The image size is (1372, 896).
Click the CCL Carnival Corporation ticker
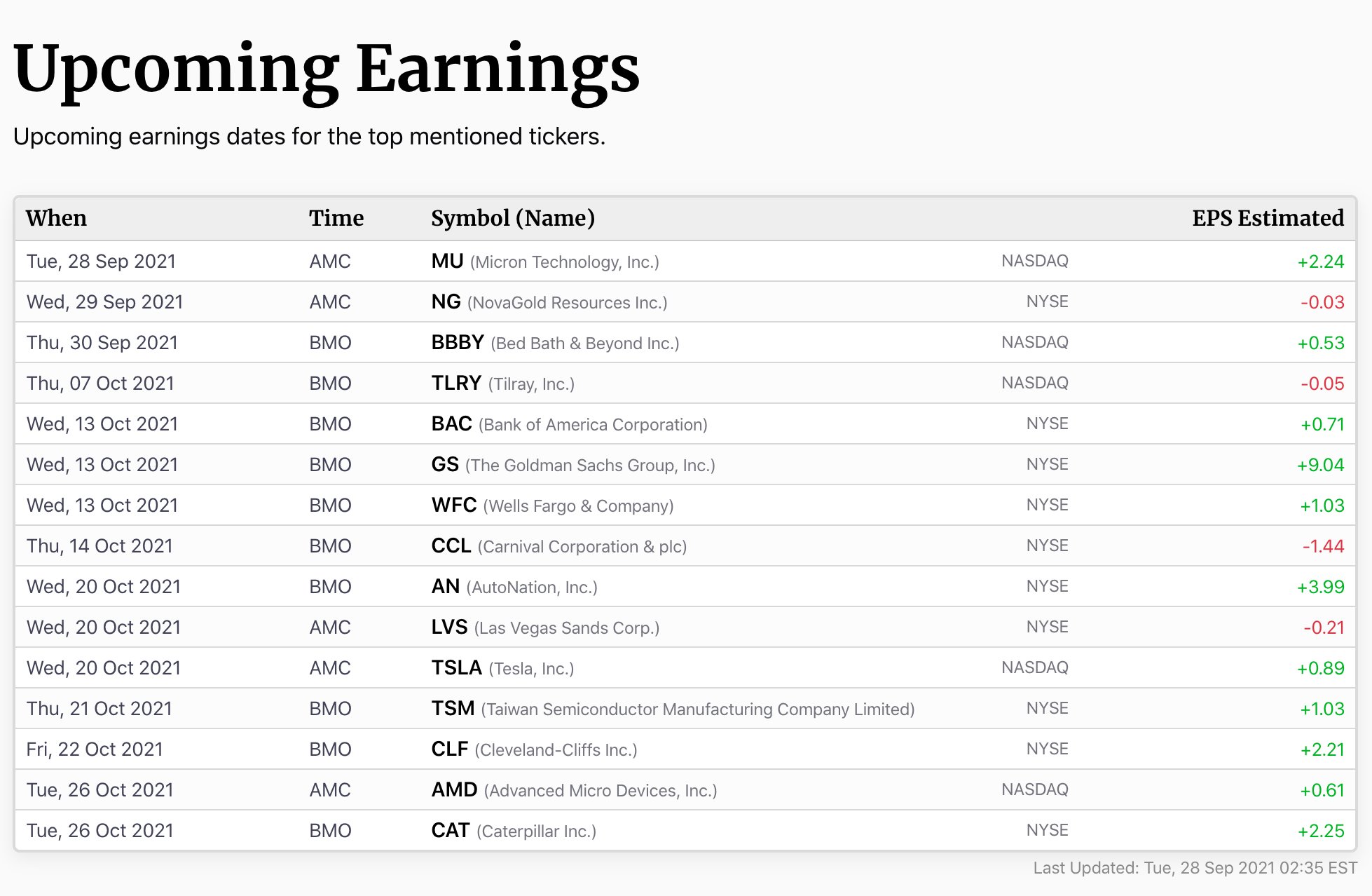(451, 546)
